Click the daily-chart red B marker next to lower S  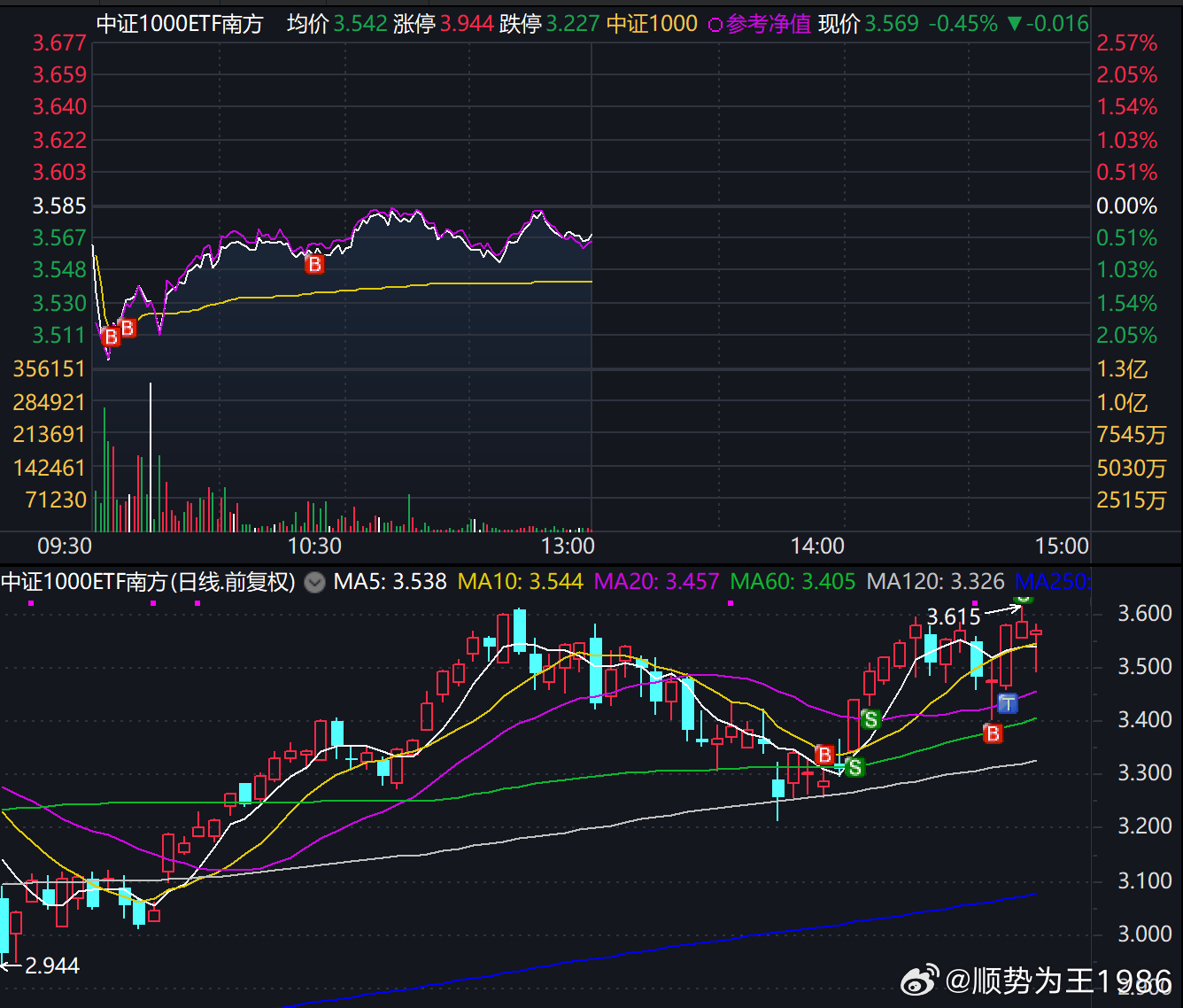[x=824, y=755]
